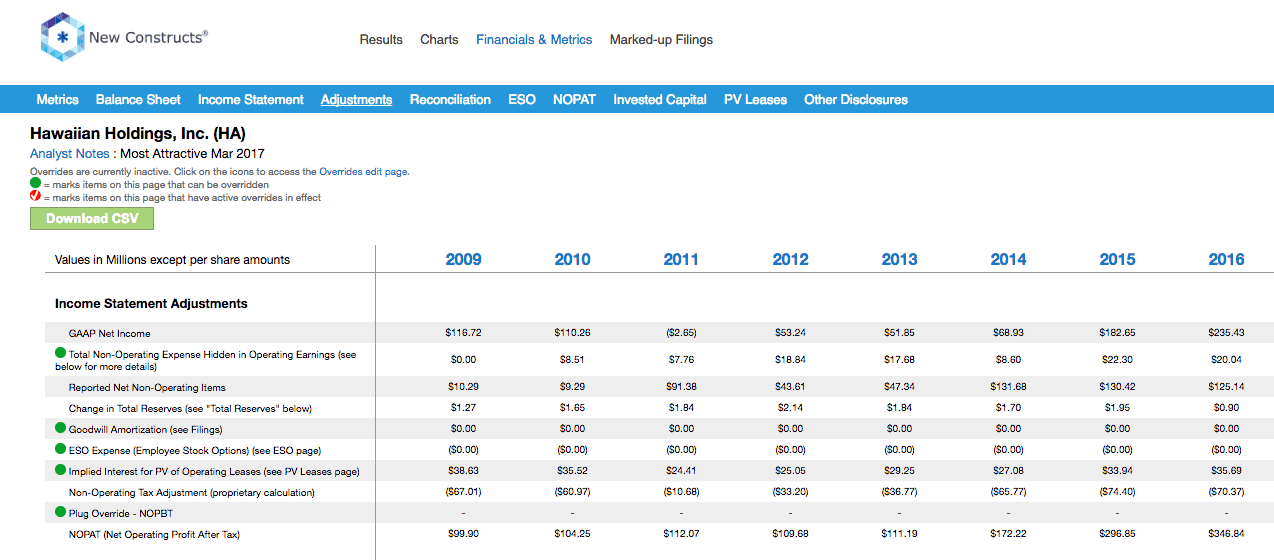Click GAAP Net Income 2016 value $235.43
This screenshot has height=560, width=1274.
(x=1226, y=333)
